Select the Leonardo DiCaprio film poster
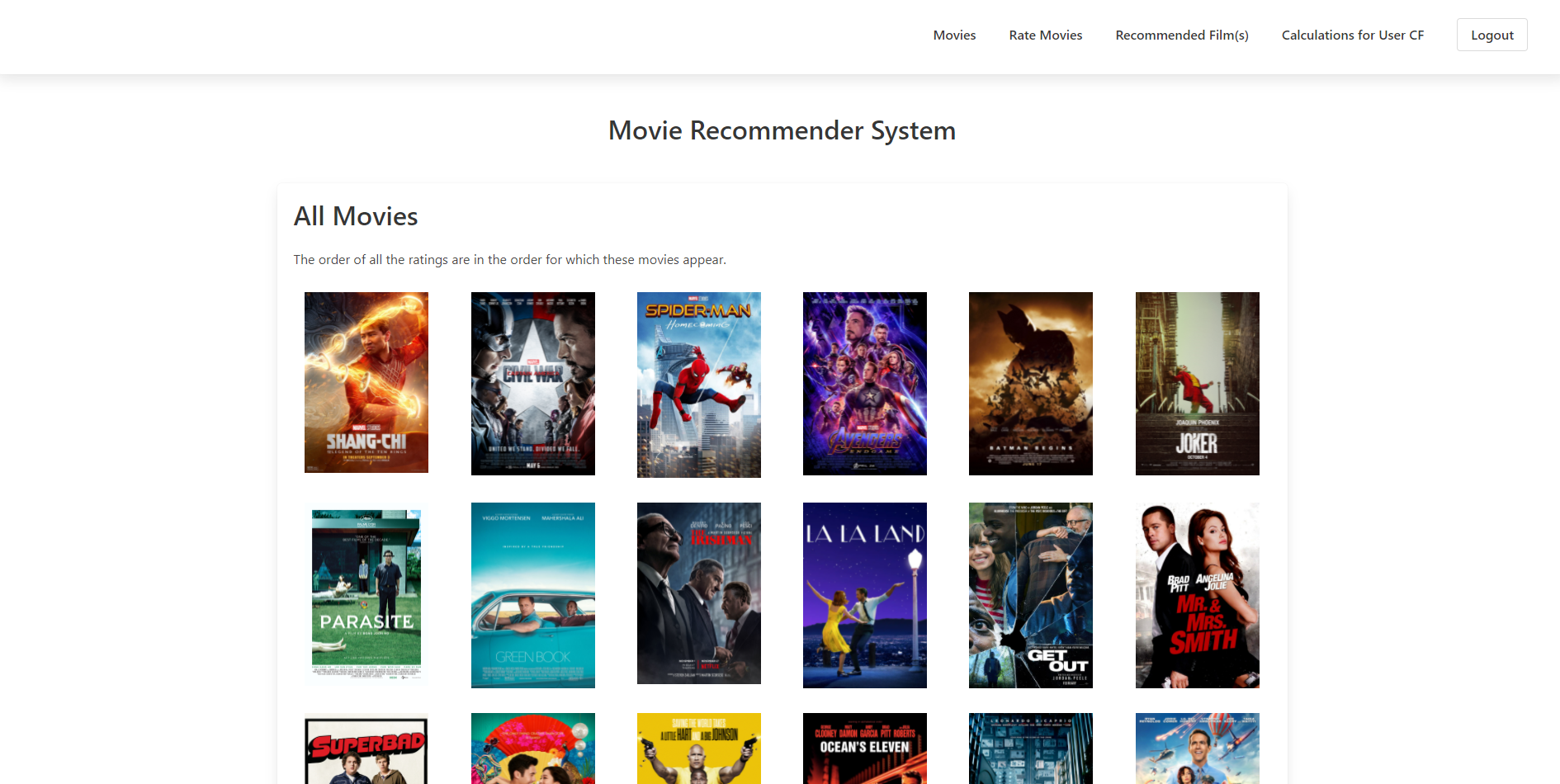Screen dimensions: 1560x784 [x=1031, y=749]
